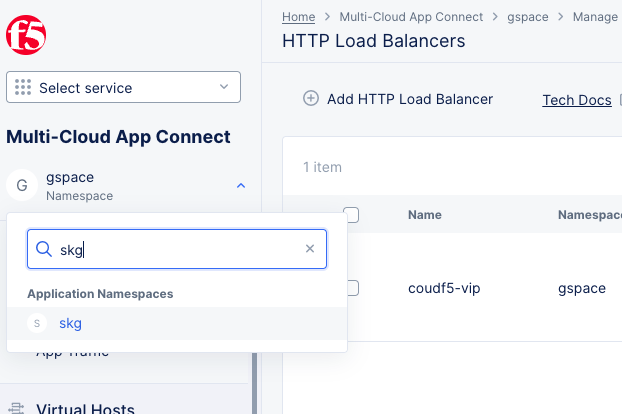Click the F5 logo

(x=26, y=37)
